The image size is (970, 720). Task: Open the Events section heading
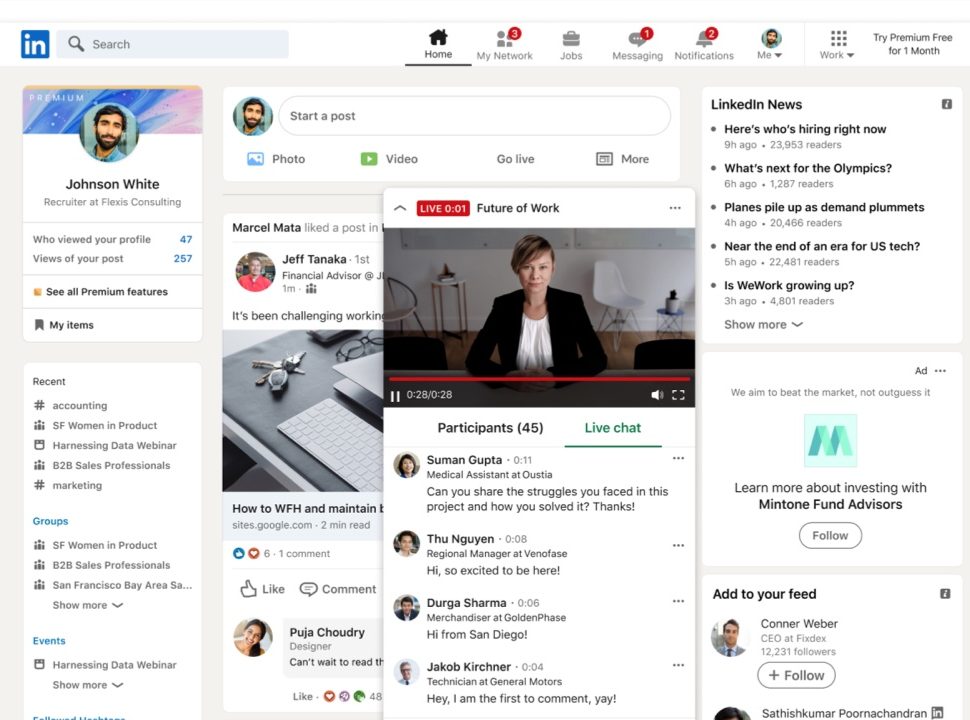pos(49,641)
